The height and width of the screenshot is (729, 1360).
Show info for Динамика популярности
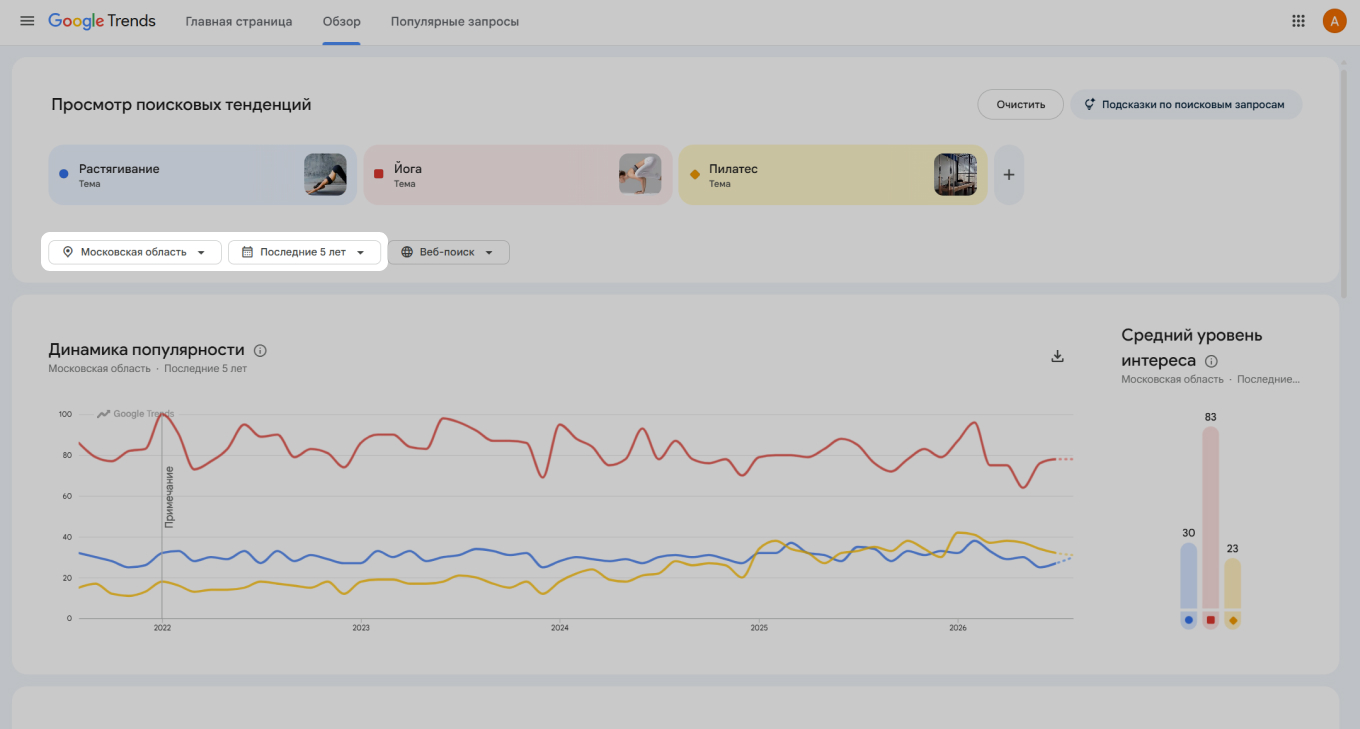[x=260, y=351]
